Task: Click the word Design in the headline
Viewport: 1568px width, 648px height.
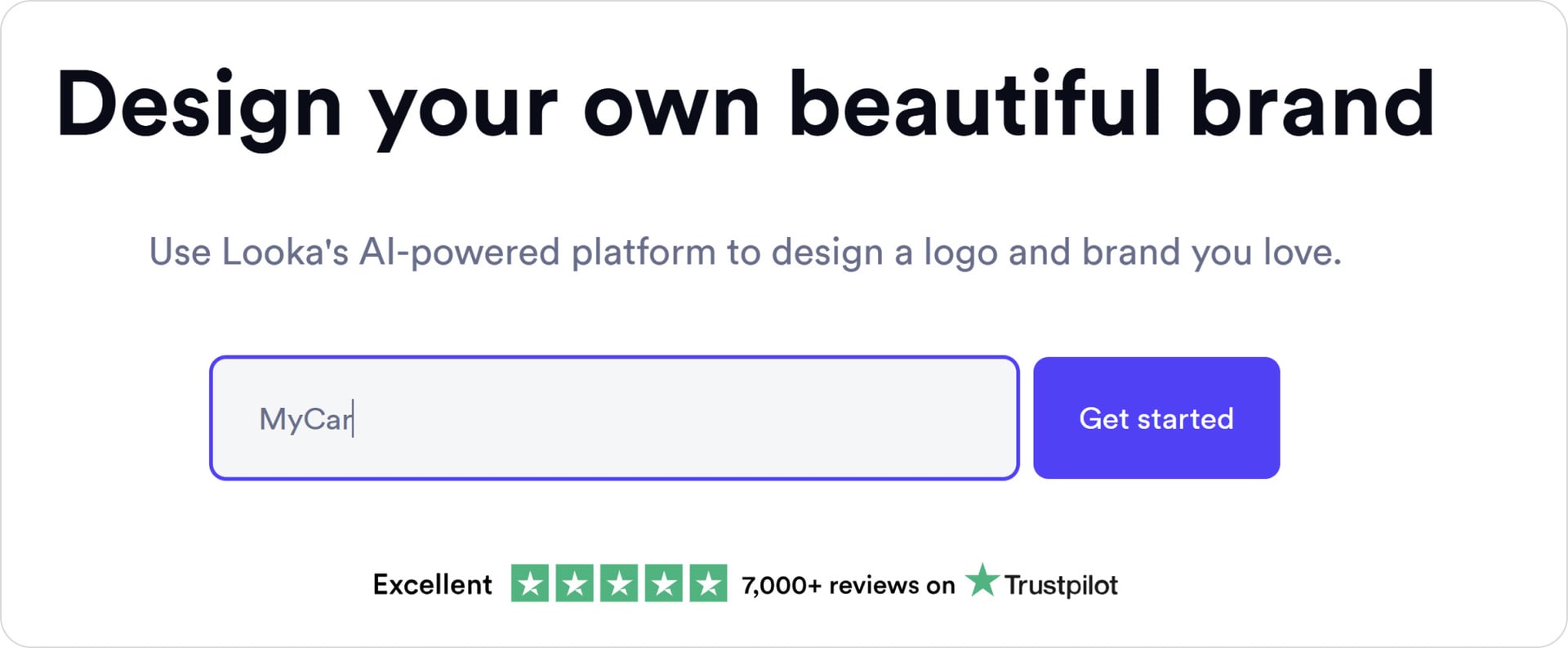Action: click(198, 106)
